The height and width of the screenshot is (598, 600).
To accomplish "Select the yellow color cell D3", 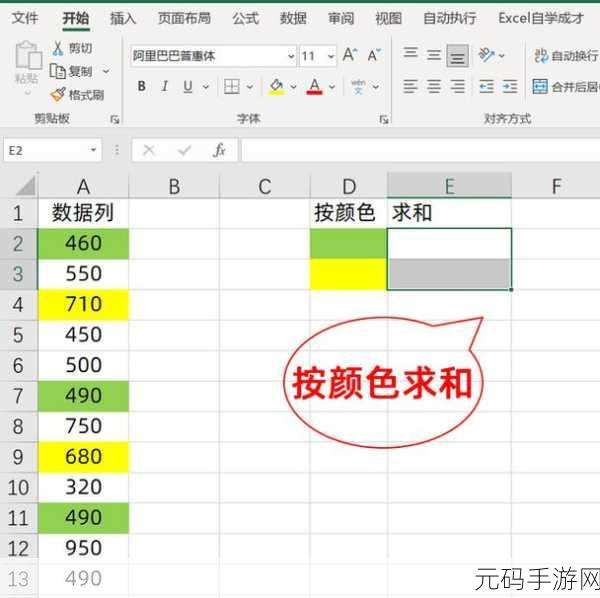I will 349,274.
